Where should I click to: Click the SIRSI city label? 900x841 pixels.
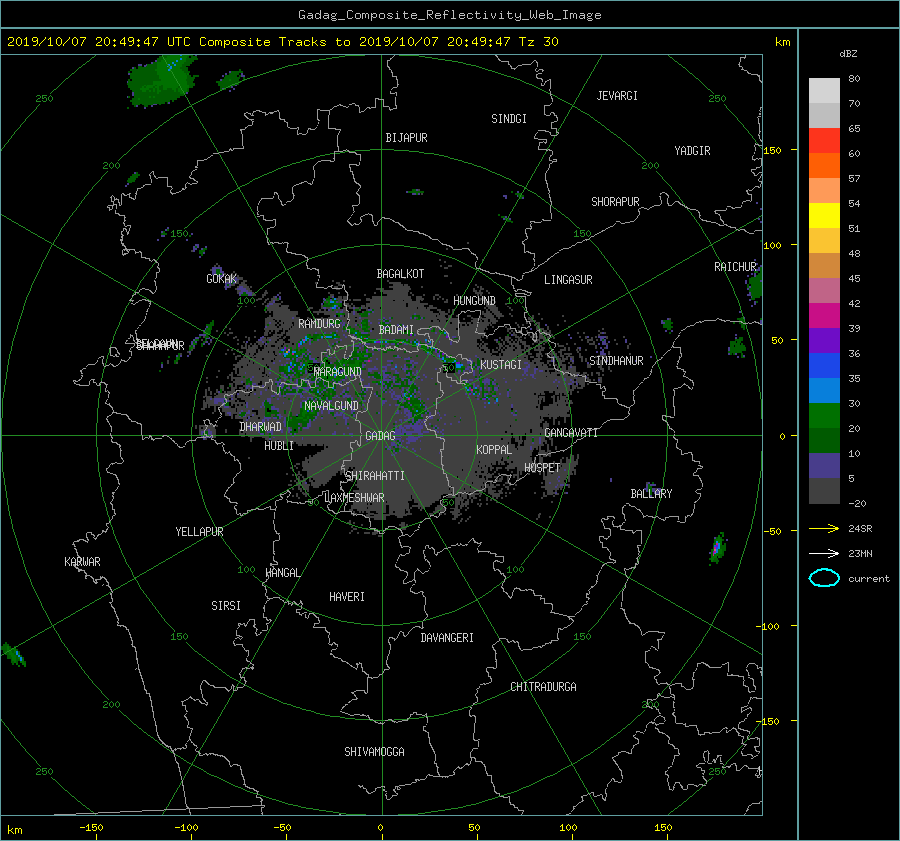coord(226,606)
